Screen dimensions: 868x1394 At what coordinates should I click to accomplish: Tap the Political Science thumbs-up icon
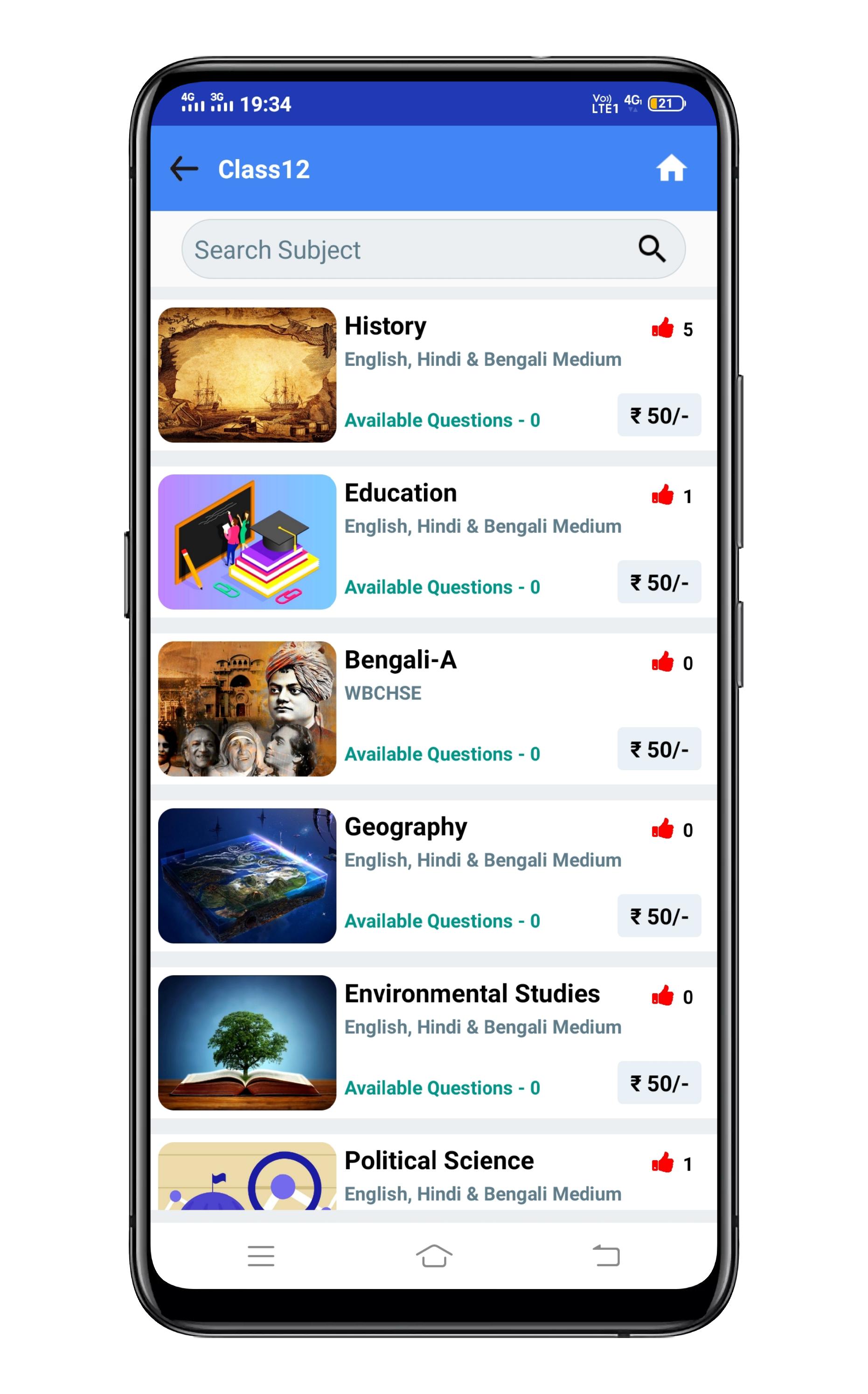tap(662, 1163)
